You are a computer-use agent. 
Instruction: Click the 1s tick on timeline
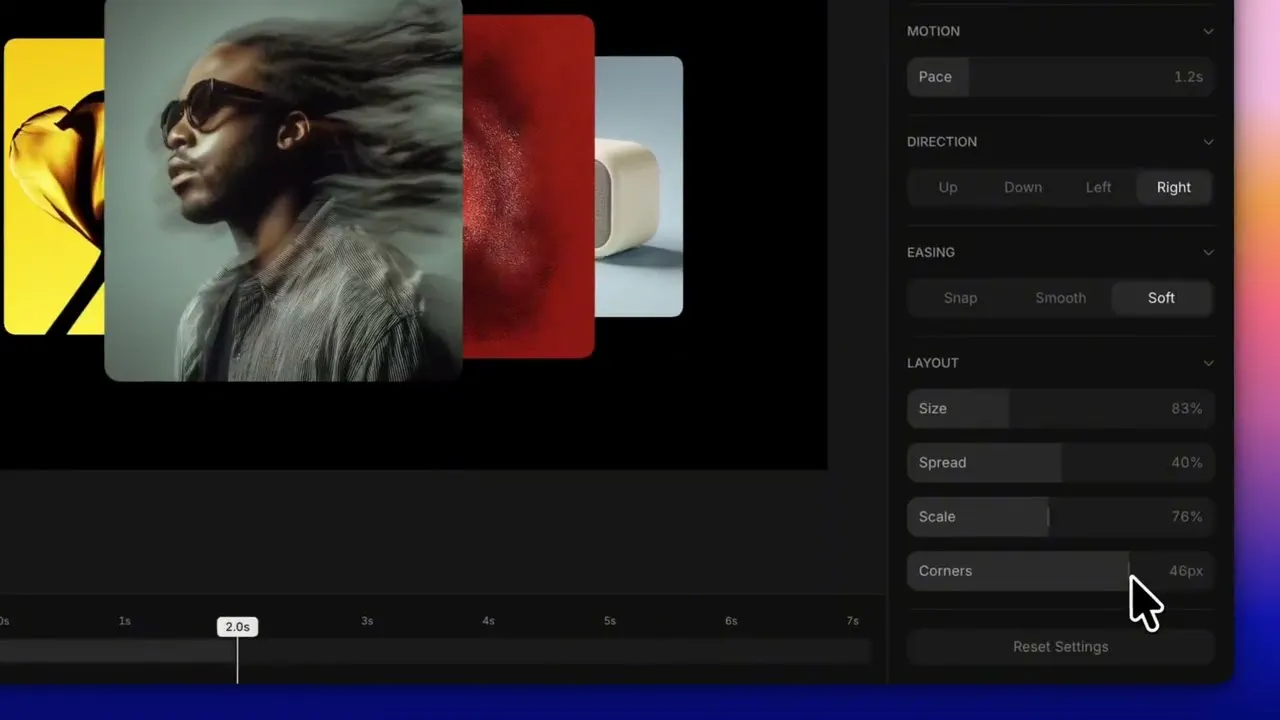124,621
